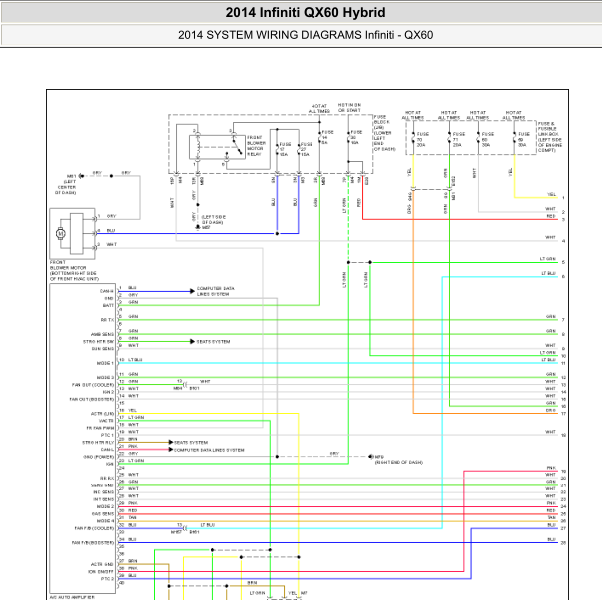This screenshot has width=602, height=600.
Task: Select the 'RR TX' pin label
Action: [107, 320]
